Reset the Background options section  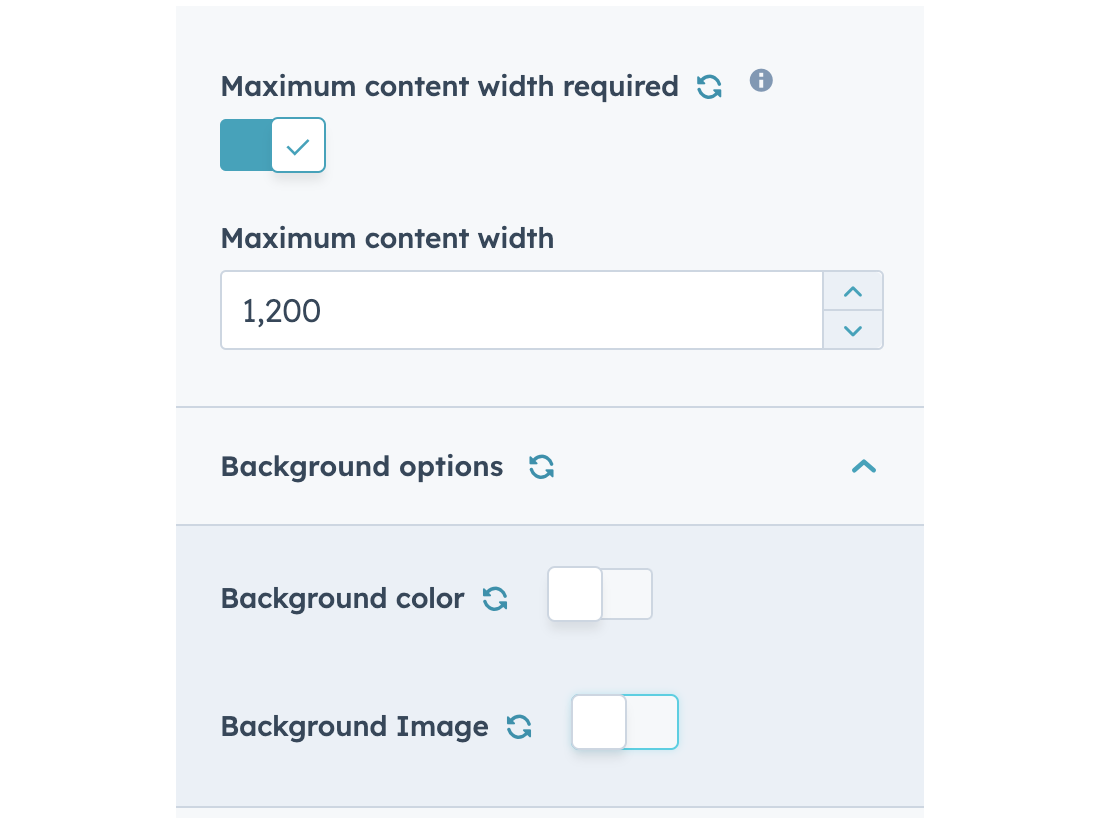tap(541, 466)
